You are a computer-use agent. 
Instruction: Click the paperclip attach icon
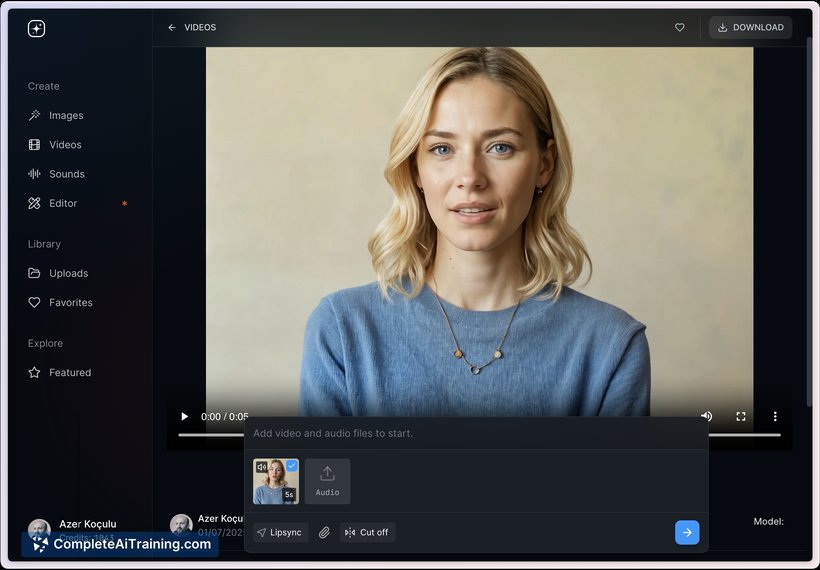[324, 532]
